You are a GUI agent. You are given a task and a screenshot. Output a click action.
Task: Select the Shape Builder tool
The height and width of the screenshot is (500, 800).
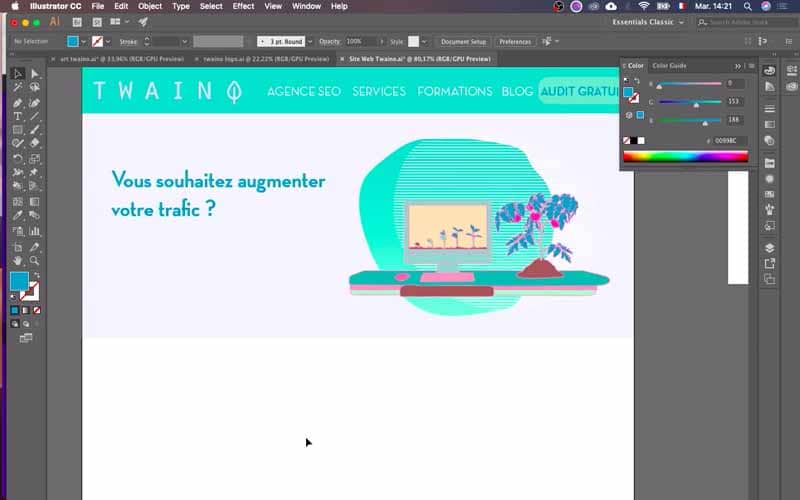[x=17, y=186]
